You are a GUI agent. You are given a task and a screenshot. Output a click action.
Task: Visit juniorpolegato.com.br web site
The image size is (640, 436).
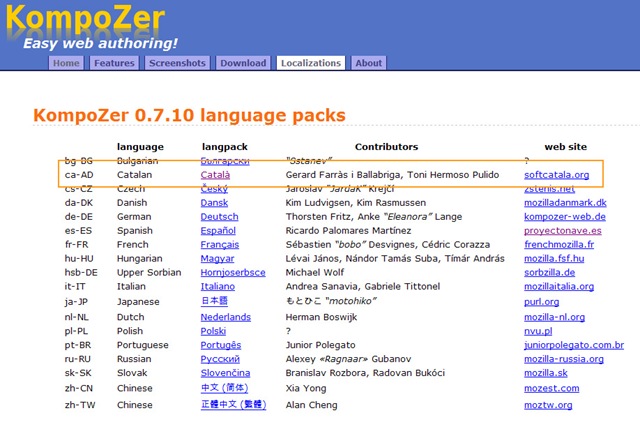pyautogui.click(x=574, y=345)
